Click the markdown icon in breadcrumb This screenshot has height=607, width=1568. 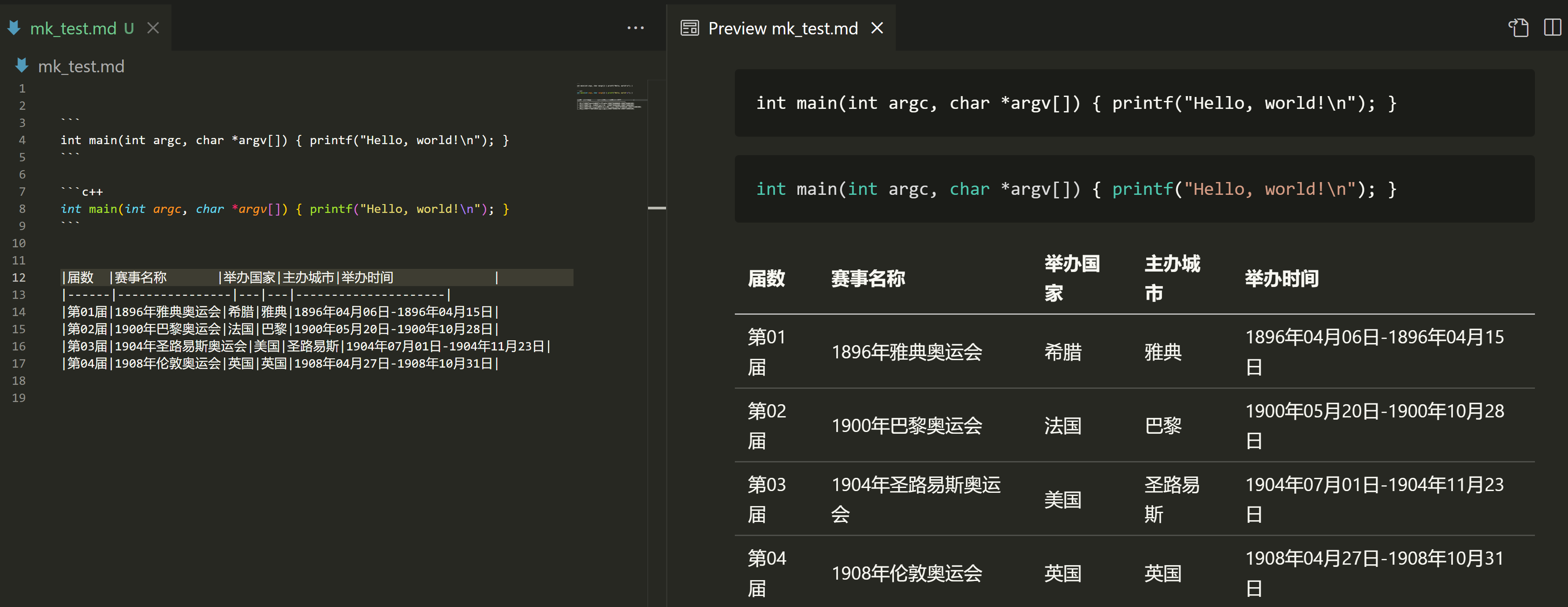22,66
